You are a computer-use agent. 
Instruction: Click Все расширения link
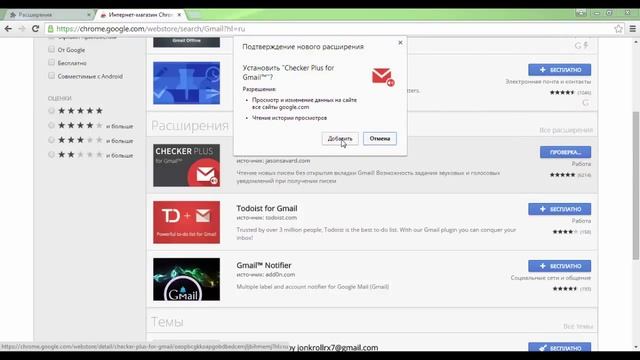pos(566,130)
